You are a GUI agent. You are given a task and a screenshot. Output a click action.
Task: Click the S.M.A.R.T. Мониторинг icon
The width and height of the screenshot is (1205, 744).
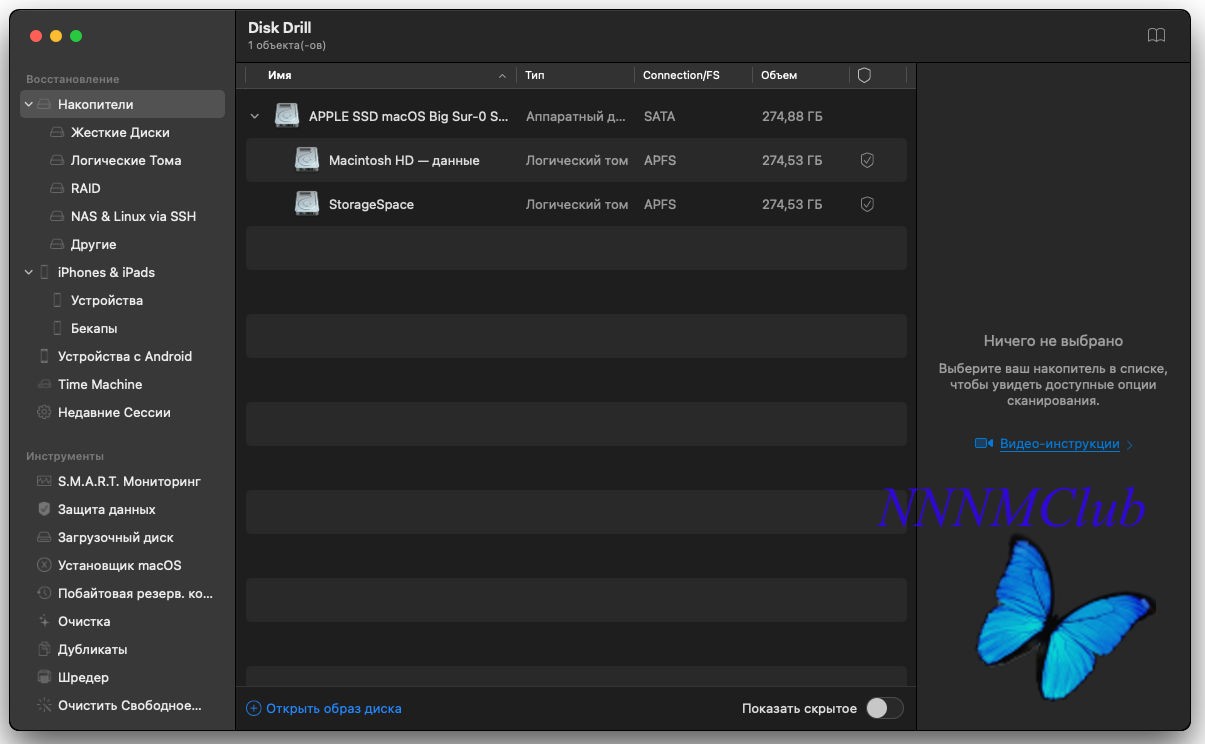coord(44,481)
